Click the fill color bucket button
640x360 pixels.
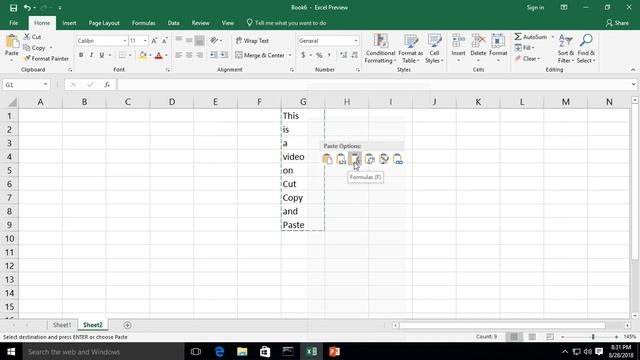pyautogui.click(x=142, y=55)
